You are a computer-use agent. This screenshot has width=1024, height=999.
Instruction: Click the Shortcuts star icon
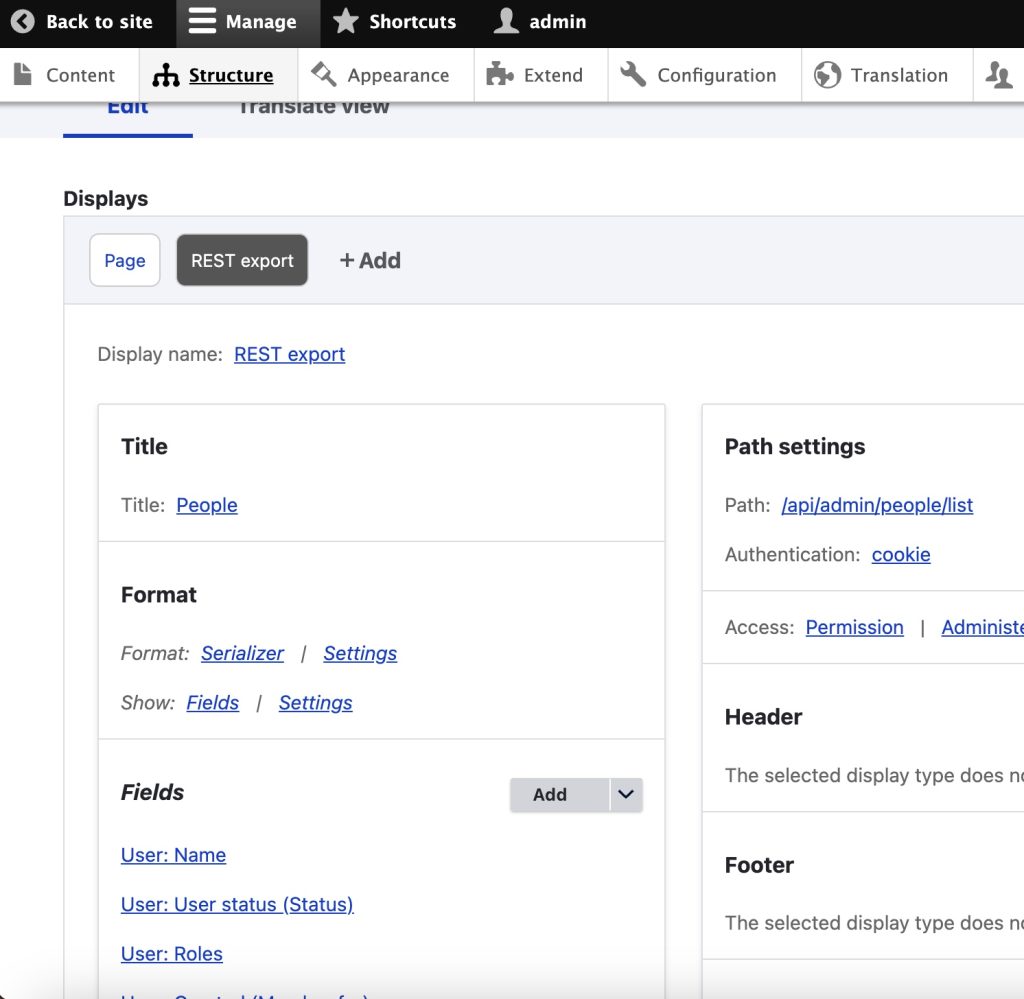coord(345,21)
